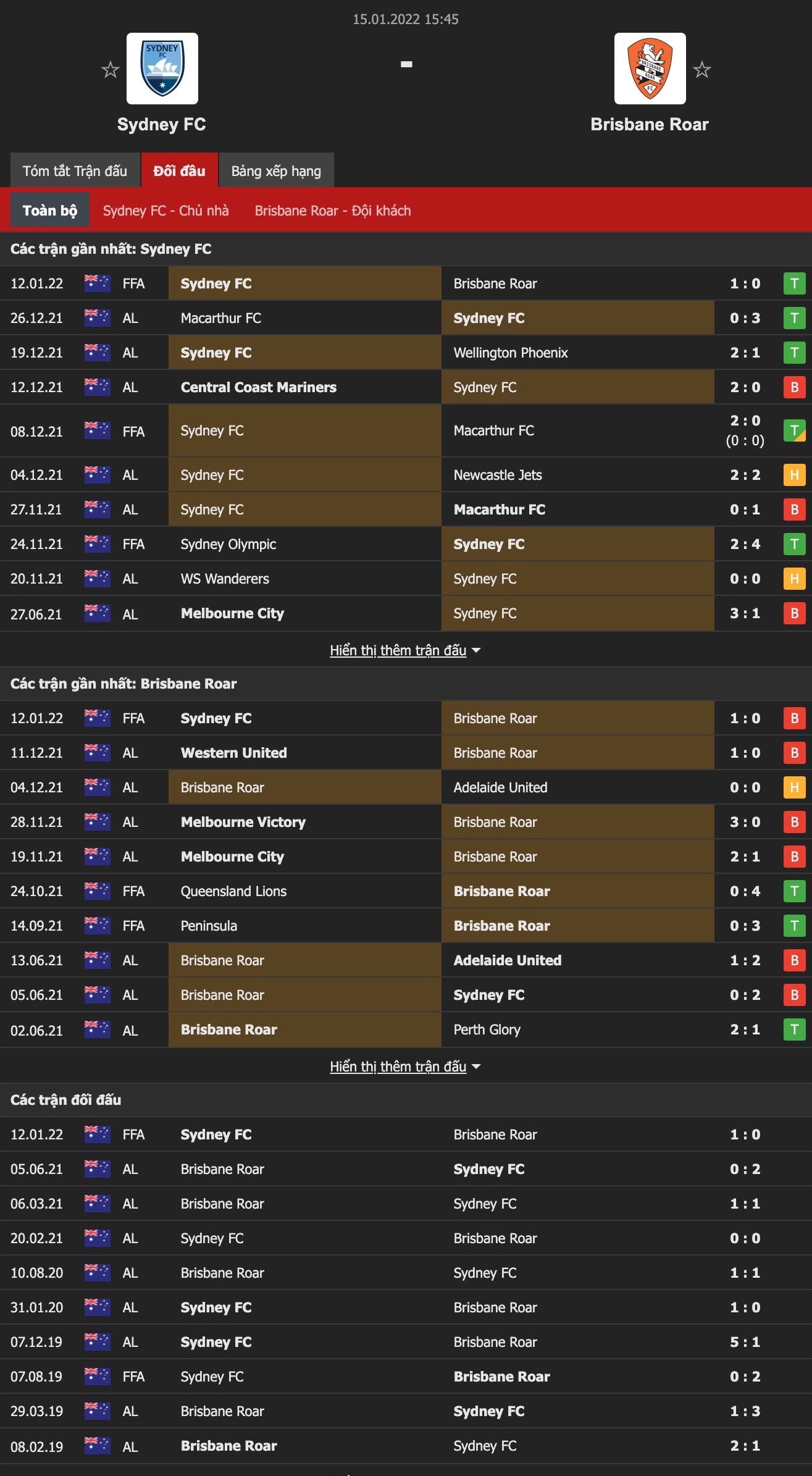Click the B badge on 27.06.21 Melbourne City match

click(794, 613)
